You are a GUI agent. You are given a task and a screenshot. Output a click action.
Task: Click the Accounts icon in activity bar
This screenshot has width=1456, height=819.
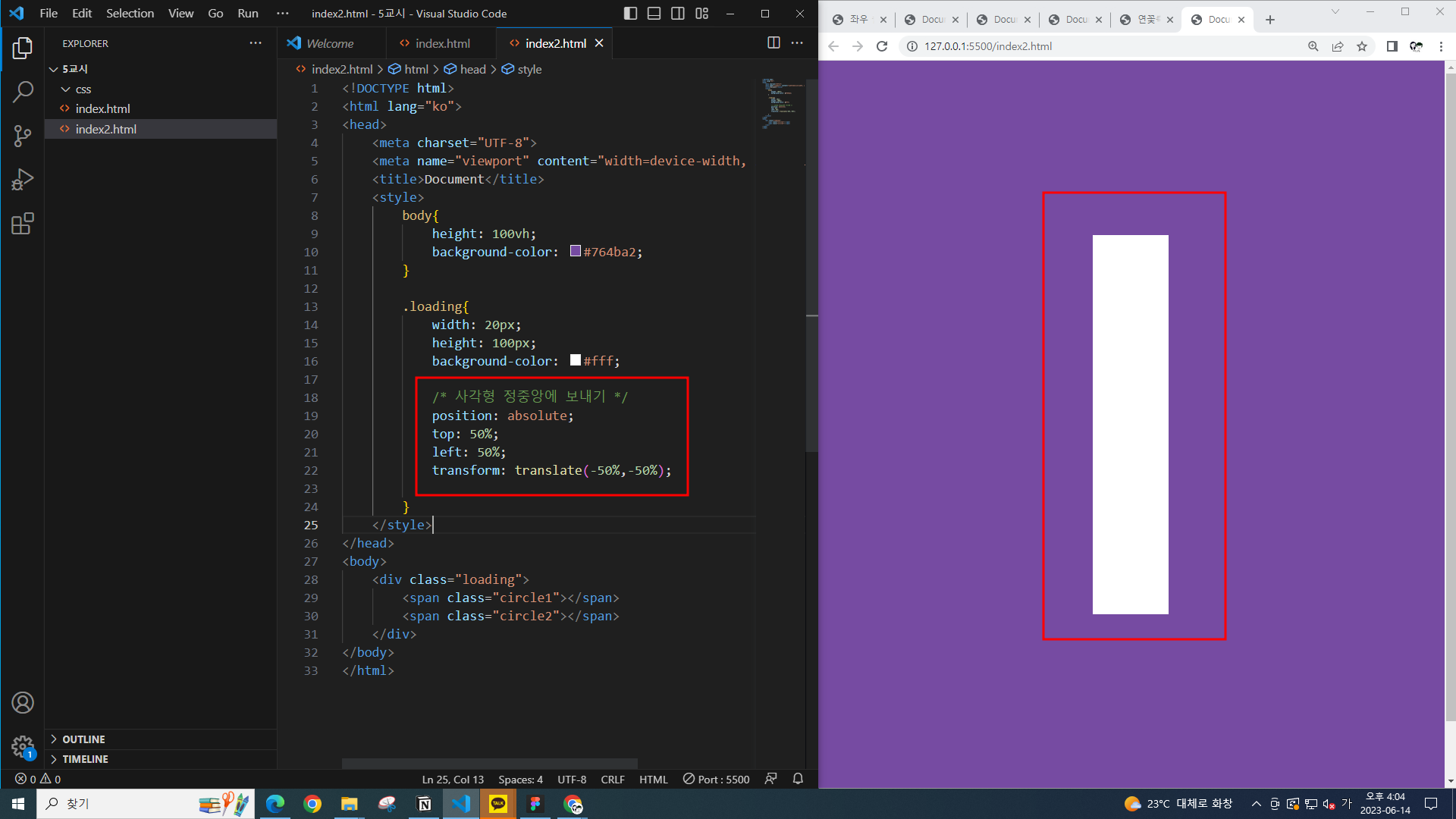click(23, 703)
